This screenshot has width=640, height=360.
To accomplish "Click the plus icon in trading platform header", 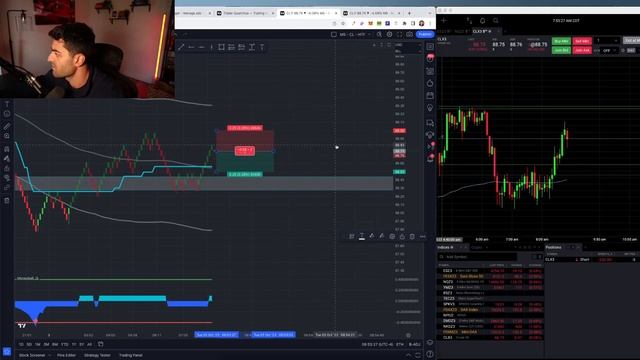I will [x=444, y=20].
